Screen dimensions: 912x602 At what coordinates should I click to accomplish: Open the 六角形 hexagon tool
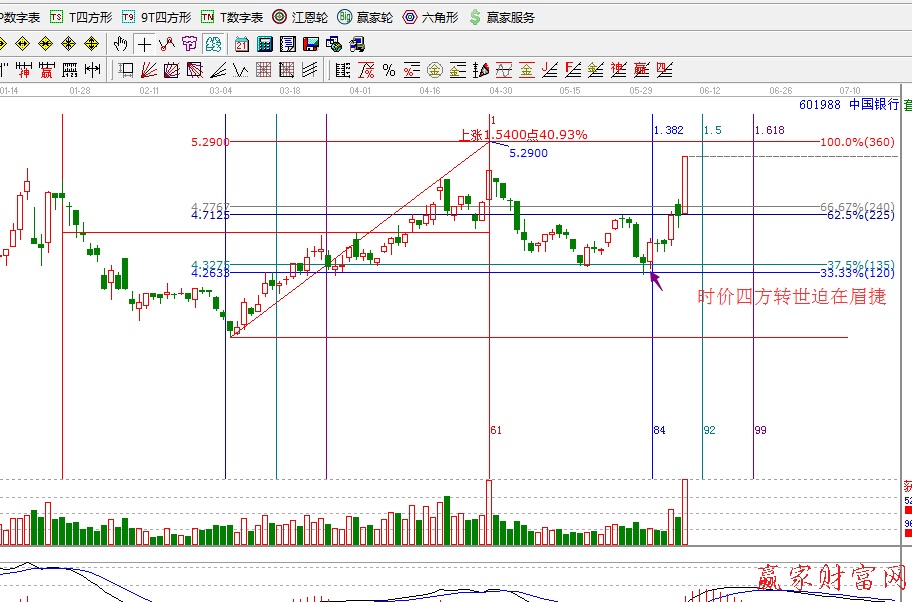[431, 17]
